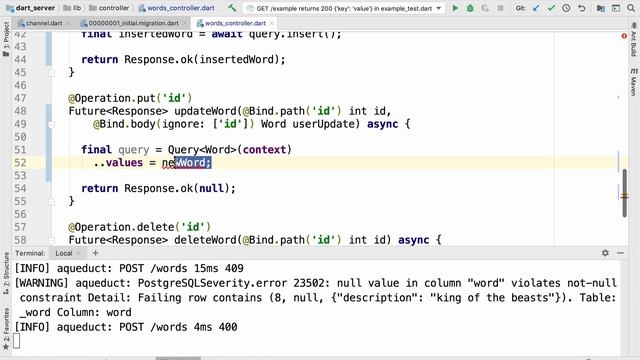Image resolution: width=640 pixels, height=360 pixels.
Task: Click '@Bind.body' annotation on line 49
Action: (x=124, y=124)
